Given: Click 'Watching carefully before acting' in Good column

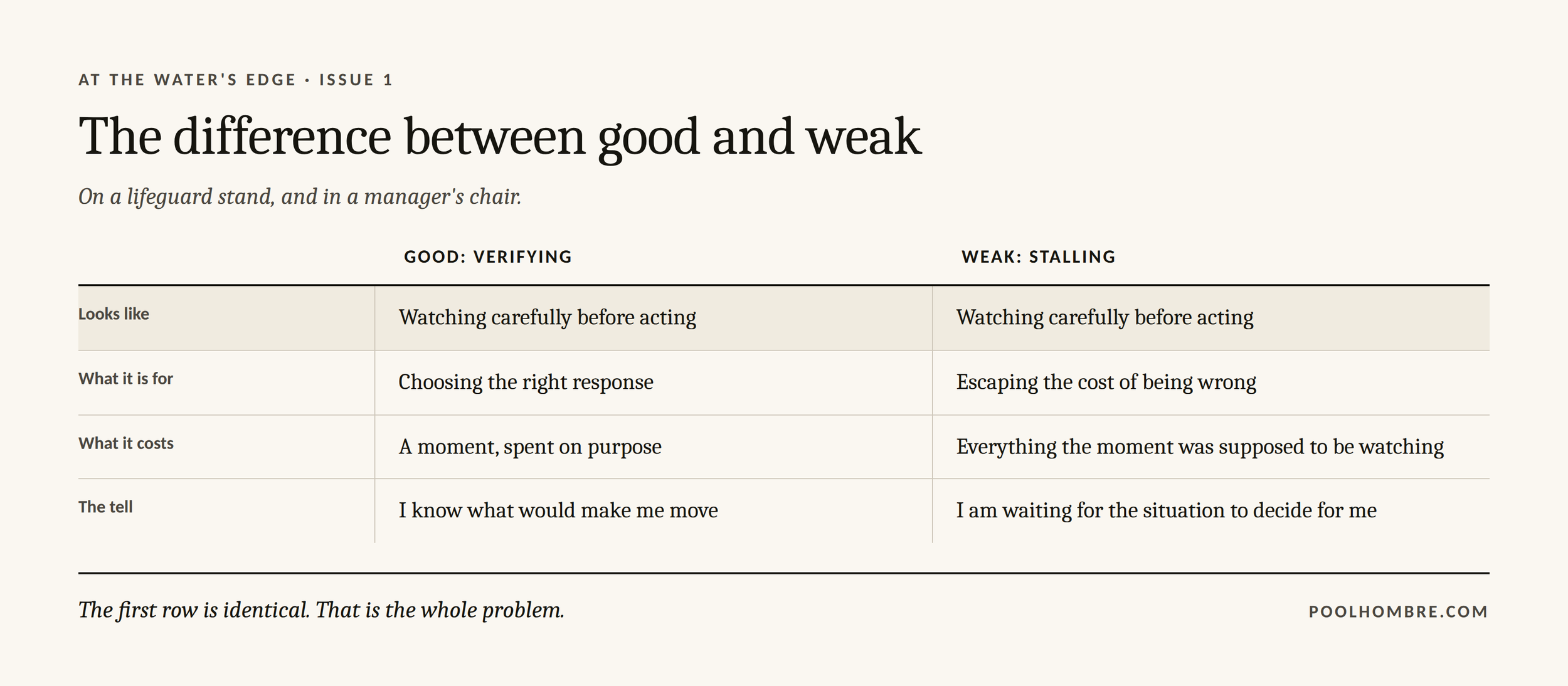Looking at the screenshot, I should click(548, 318).
